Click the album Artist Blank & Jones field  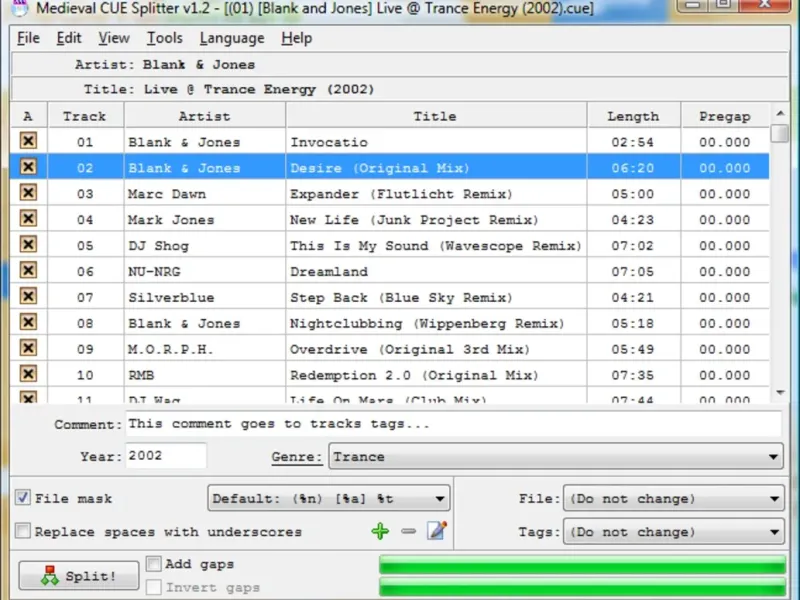(400, 65)
